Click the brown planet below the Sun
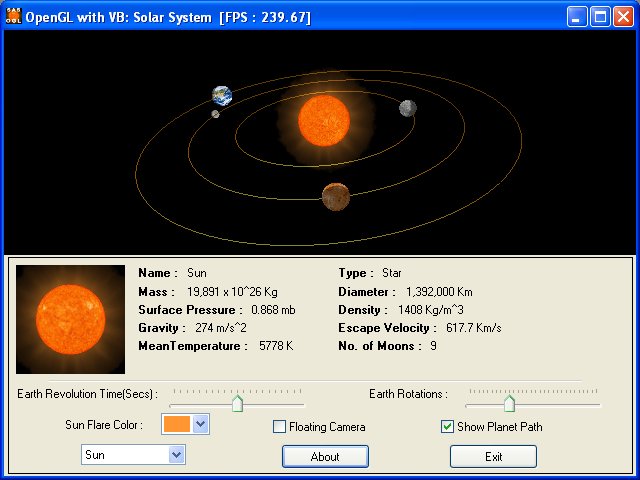This screenshot has width=640, height=480. coord(335,196)
